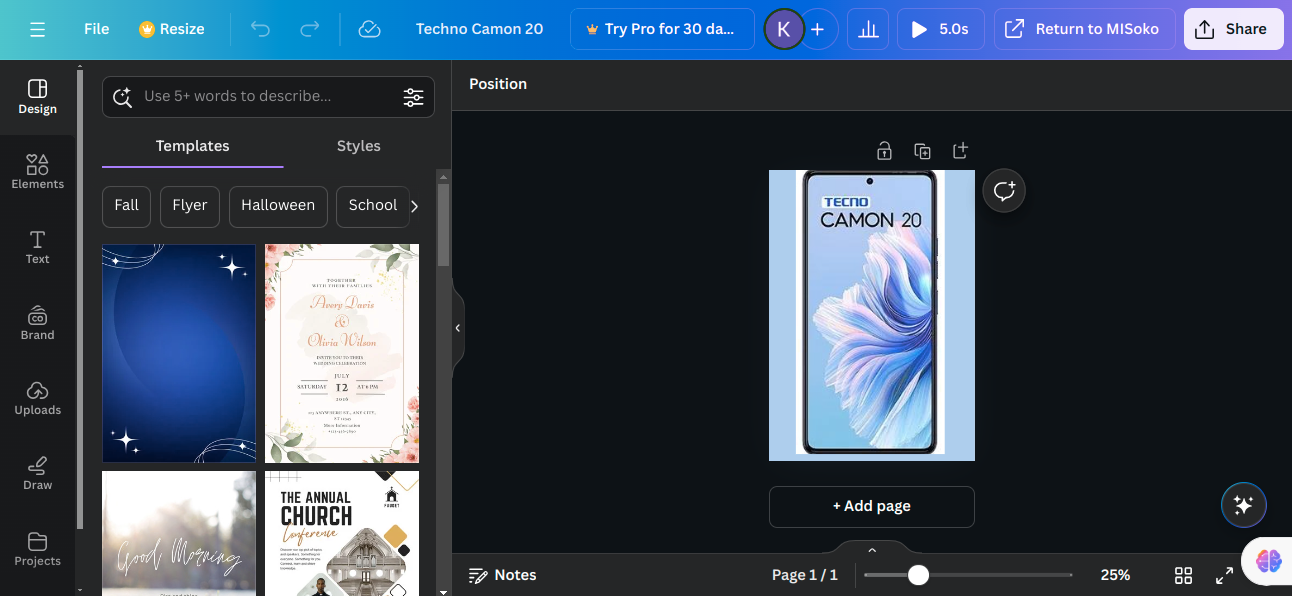Screen dimensions: 1292x596
Task: Open the Elements sidebar panel
Action: (37, 172)
